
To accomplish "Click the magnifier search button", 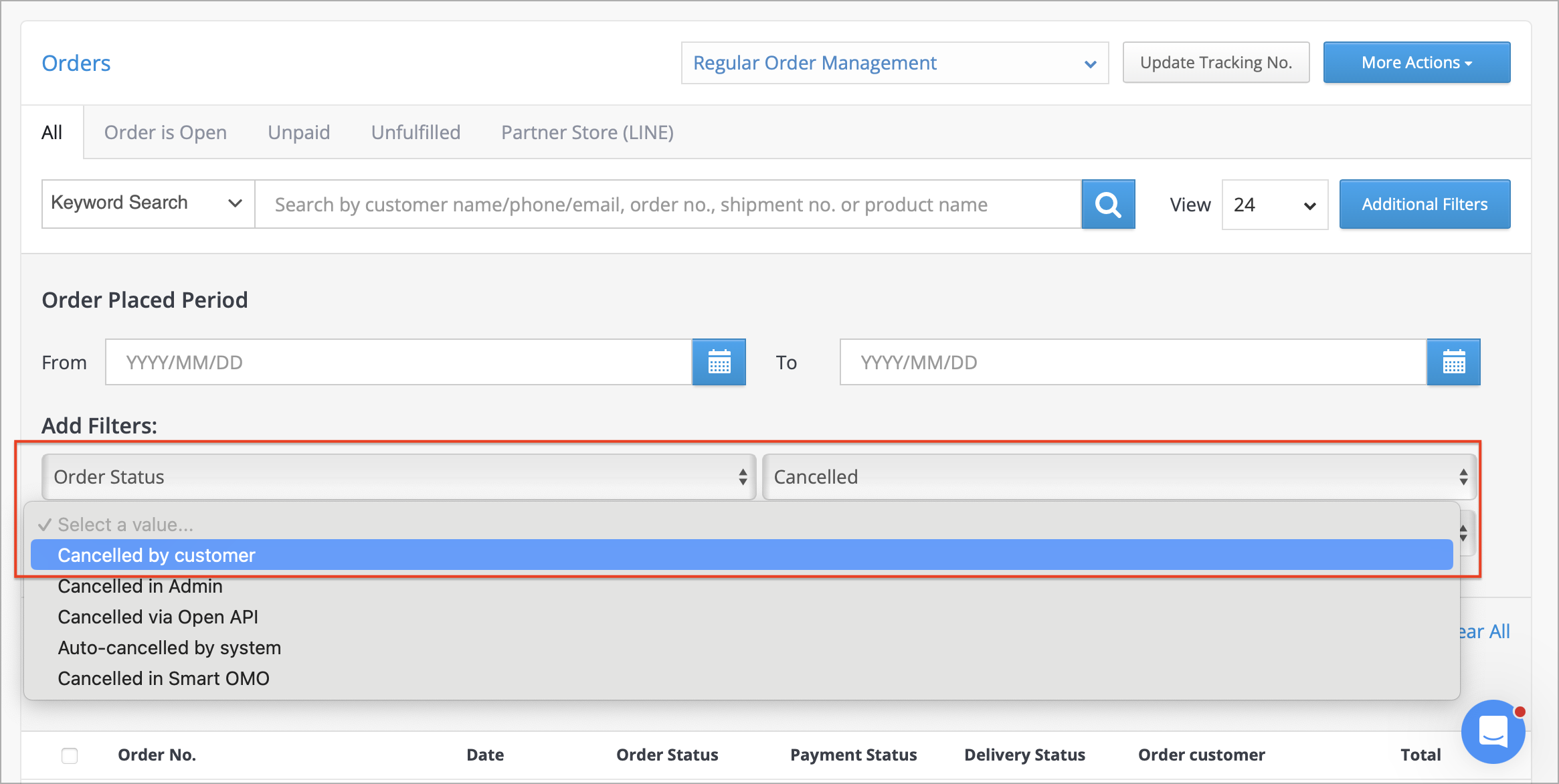I will click(1108, 204).
